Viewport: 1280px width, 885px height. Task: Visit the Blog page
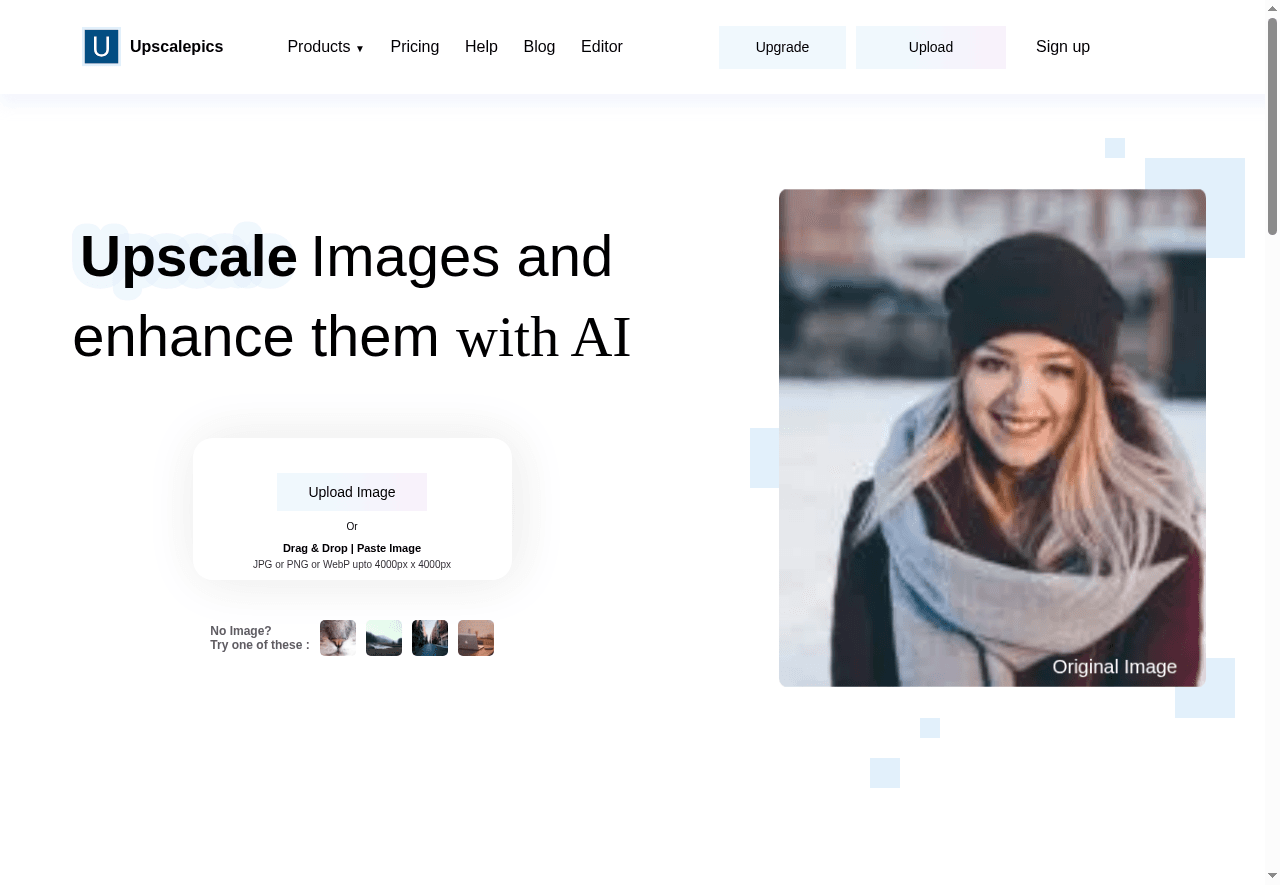[x=539, y=47]
